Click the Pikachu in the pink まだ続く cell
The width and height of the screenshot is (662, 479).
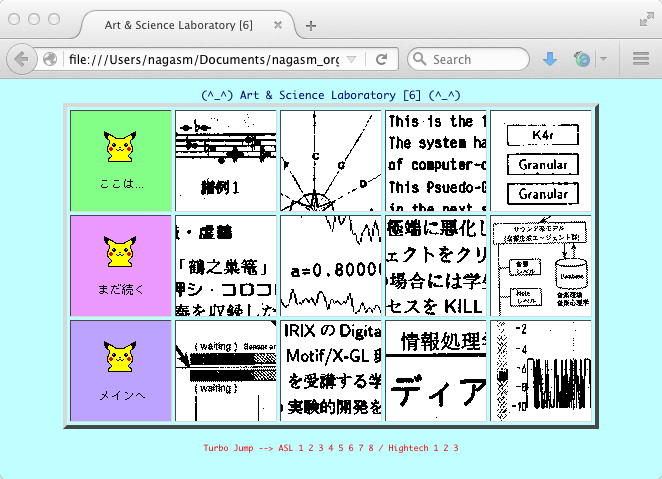point(120,252)
